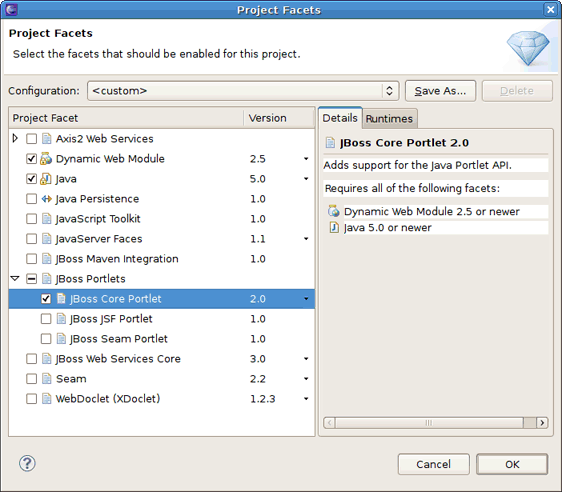The width and height of the screenshot is (562, 492).
Task: Click the help question mark icon
Action: click(x=27, y=463)
